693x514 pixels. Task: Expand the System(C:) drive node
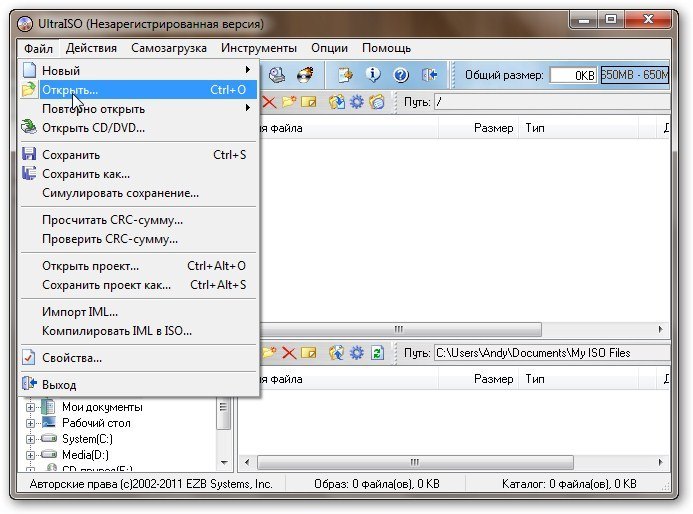tap(30, 438)
